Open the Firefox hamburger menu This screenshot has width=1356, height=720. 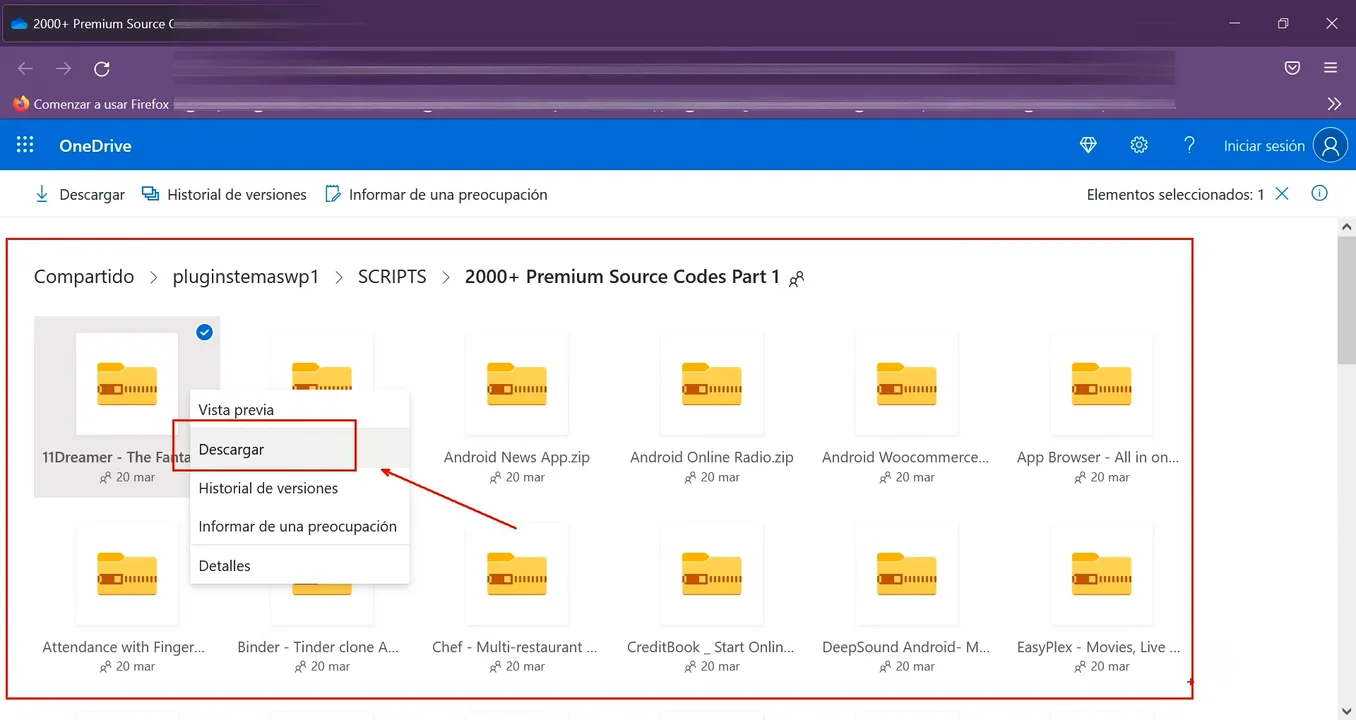click(1330, 68)
